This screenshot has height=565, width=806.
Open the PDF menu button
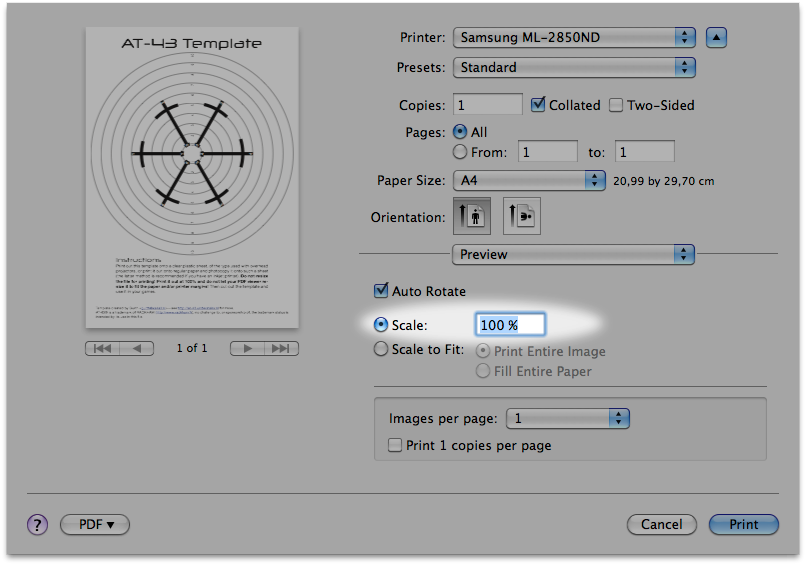pos(95,524)
